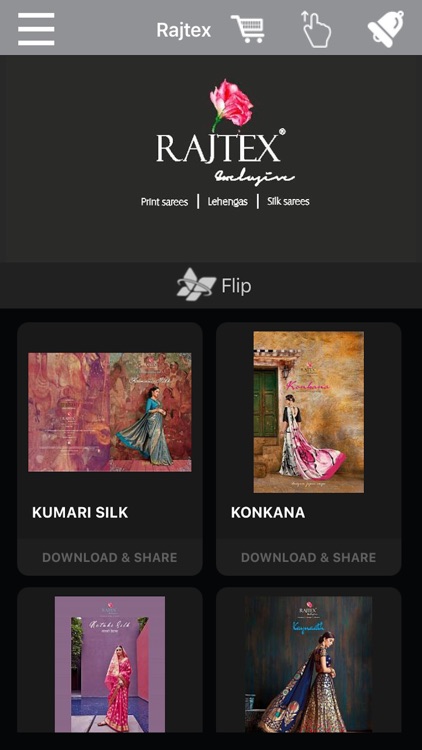The image size is (422, 750).
Task: Download & Share the Kumari Silk catalog
Action: (110, 557)
